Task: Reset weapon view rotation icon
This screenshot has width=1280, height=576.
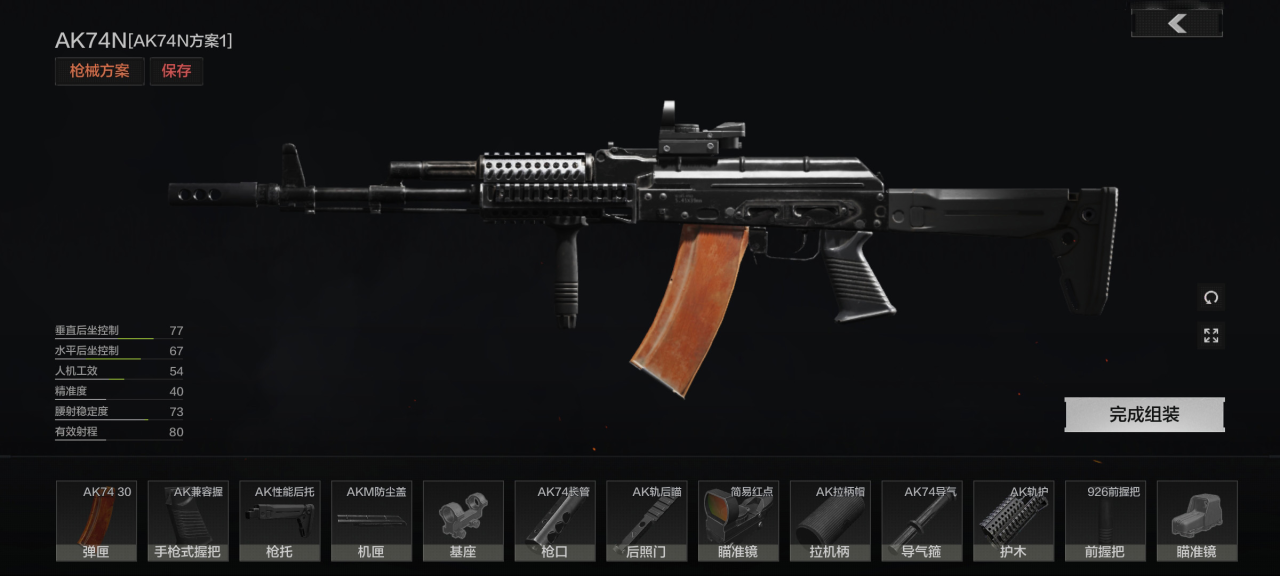Action: 1211,297
